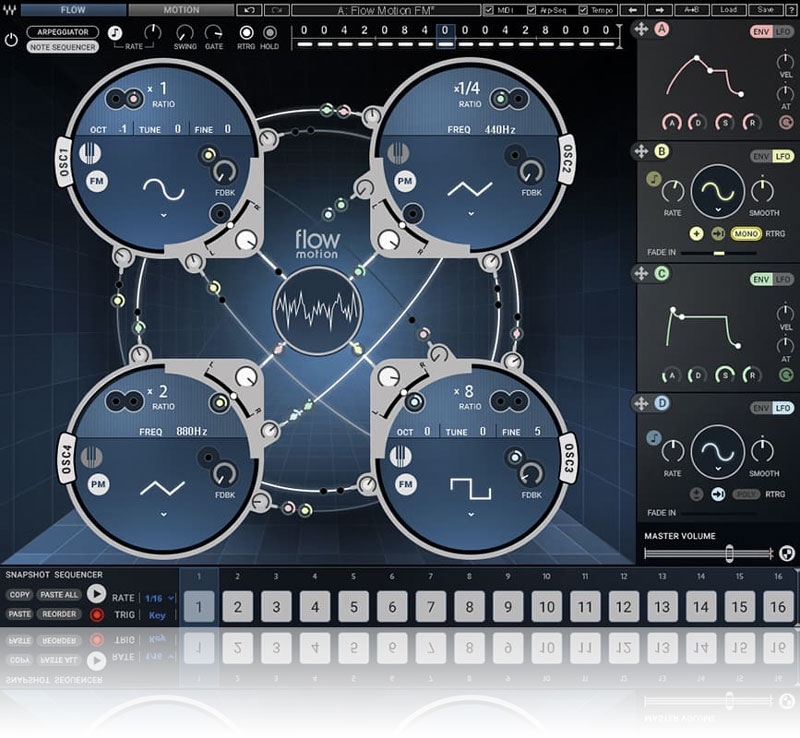Switch modulator A to LFO mode
This screenshot has width=800, height=738.
click(783, 31)
